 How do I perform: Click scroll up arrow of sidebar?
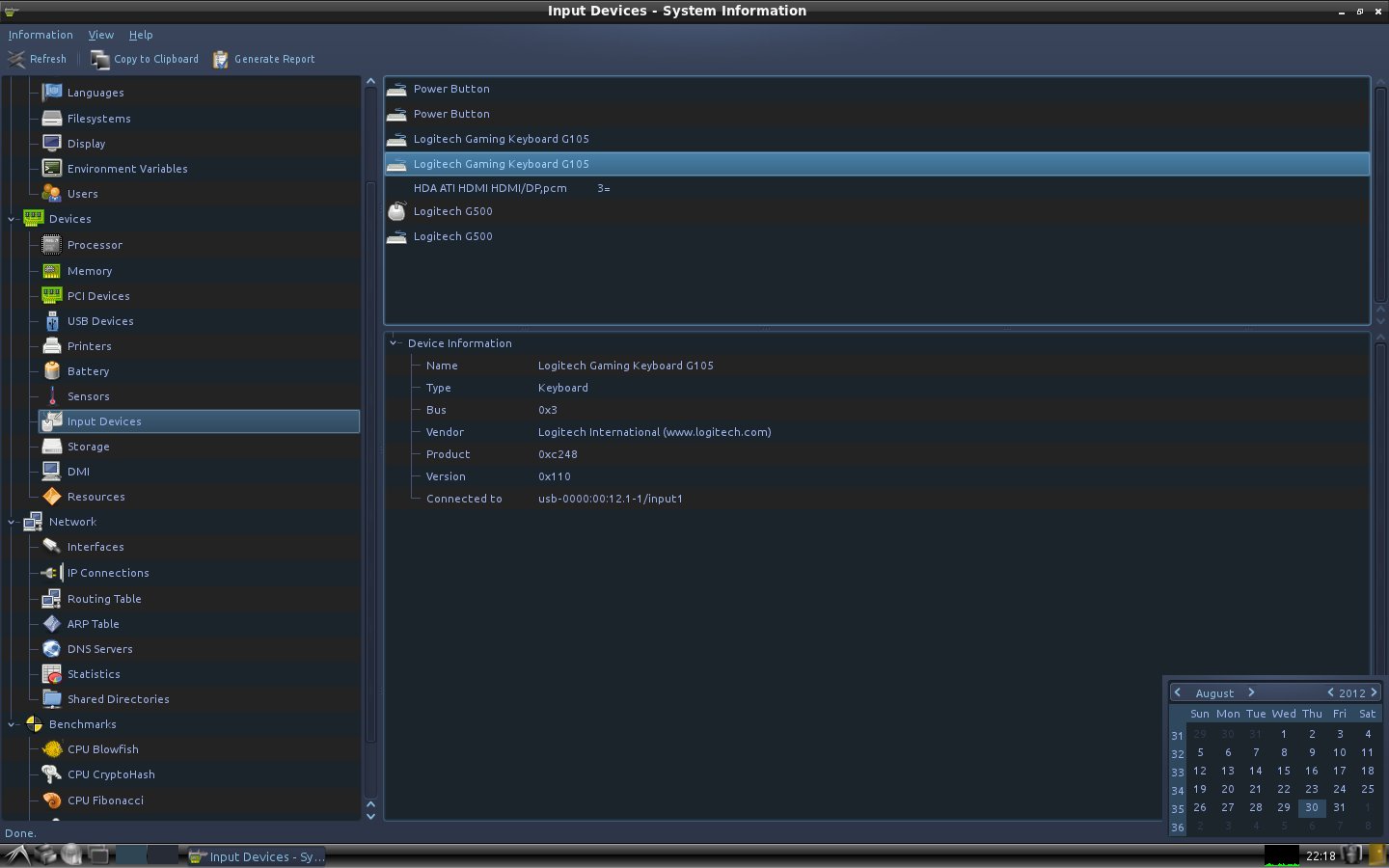tap(371, 82)
